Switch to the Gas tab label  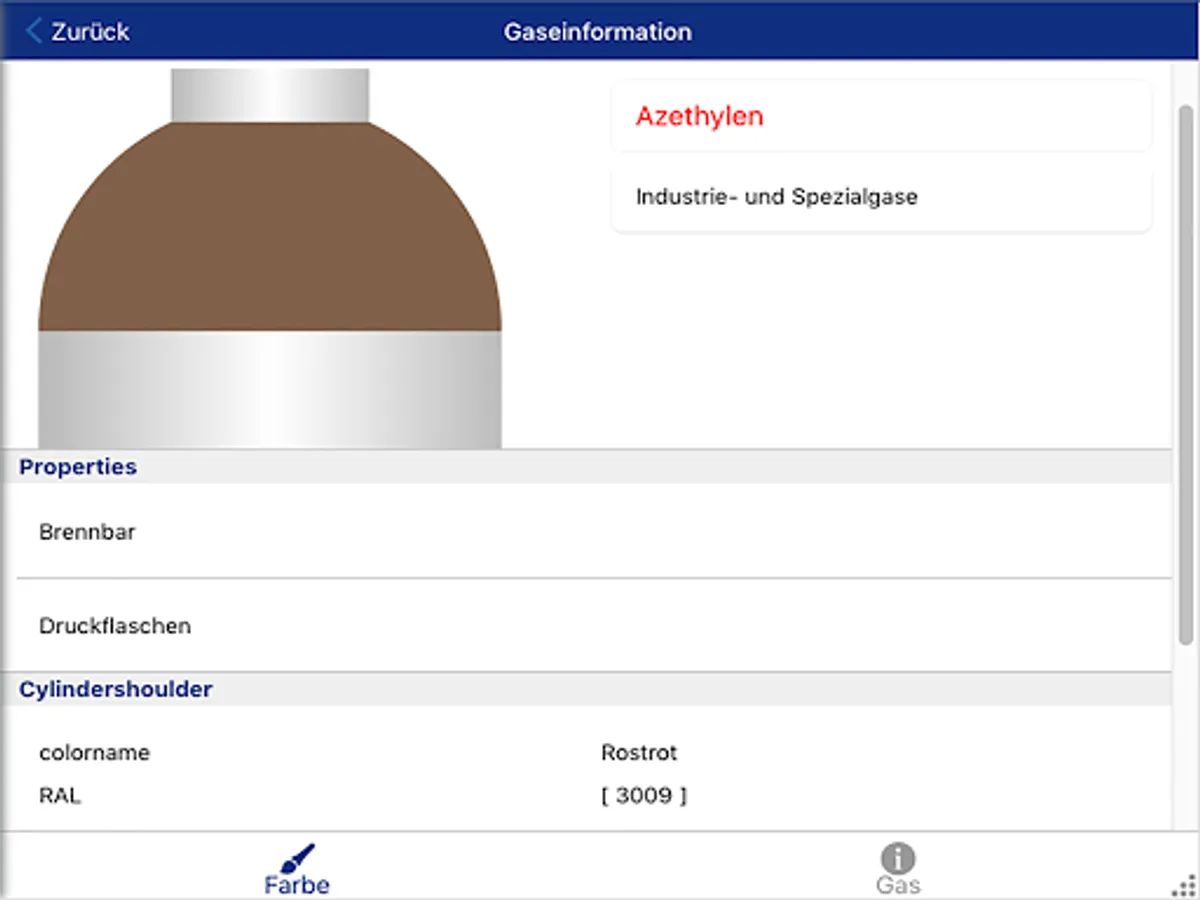[898, 885]
